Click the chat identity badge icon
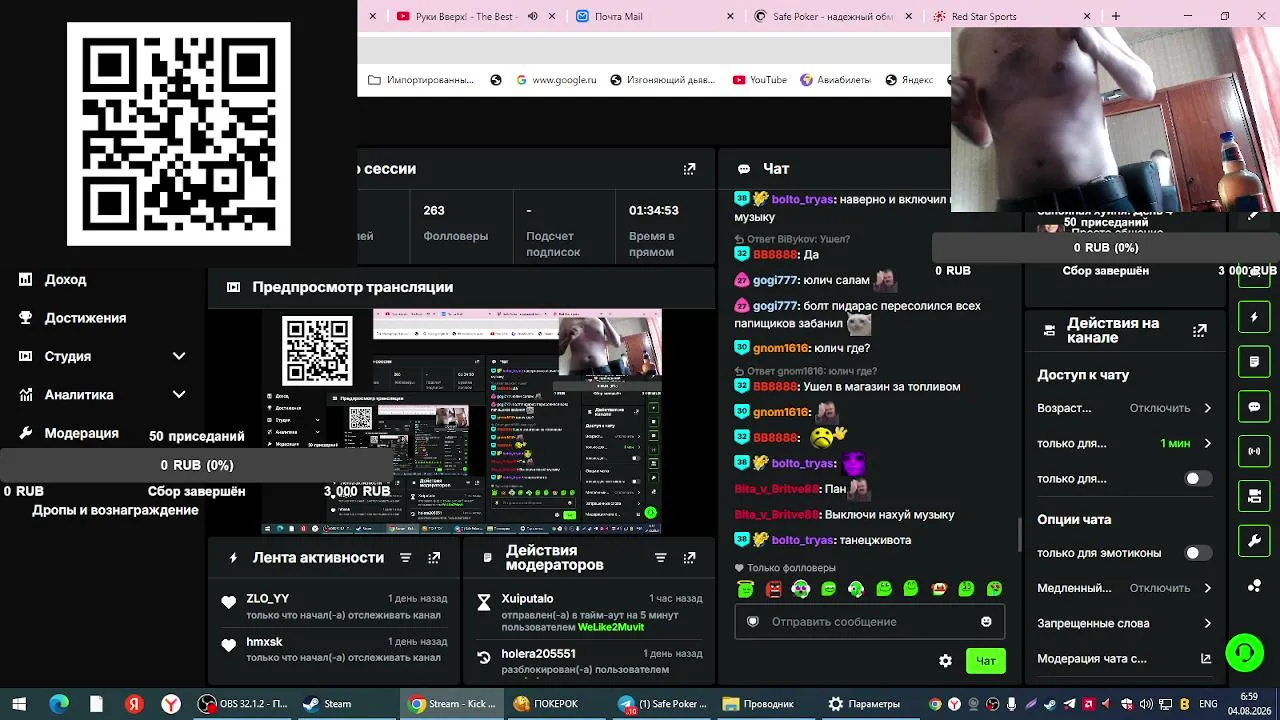This screenshot has height=720, width=1280. click(753, 622)
